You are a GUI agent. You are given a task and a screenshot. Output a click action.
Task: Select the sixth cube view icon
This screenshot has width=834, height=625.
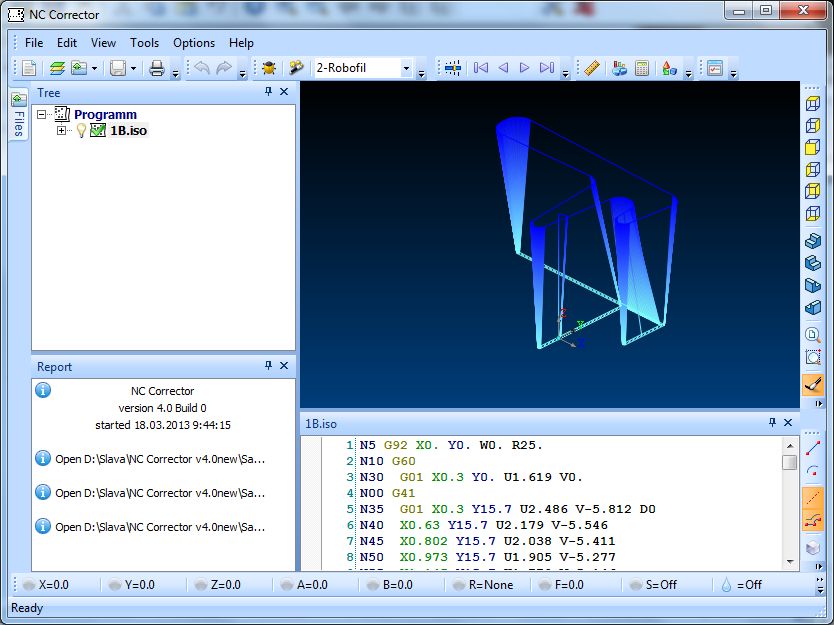click(812, 213)
